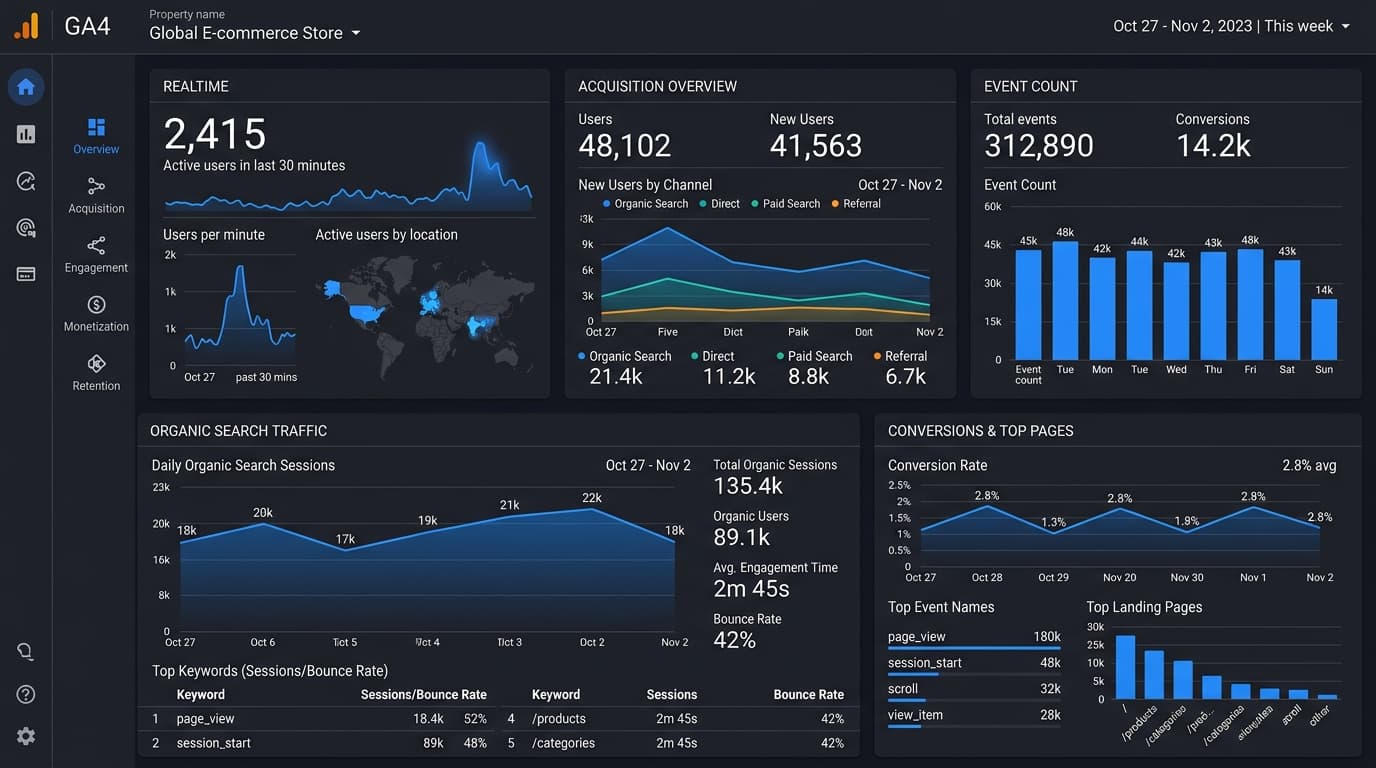Click the Conversions 14.2k metric
The image size is (1376, 768).
point(1213,136)
